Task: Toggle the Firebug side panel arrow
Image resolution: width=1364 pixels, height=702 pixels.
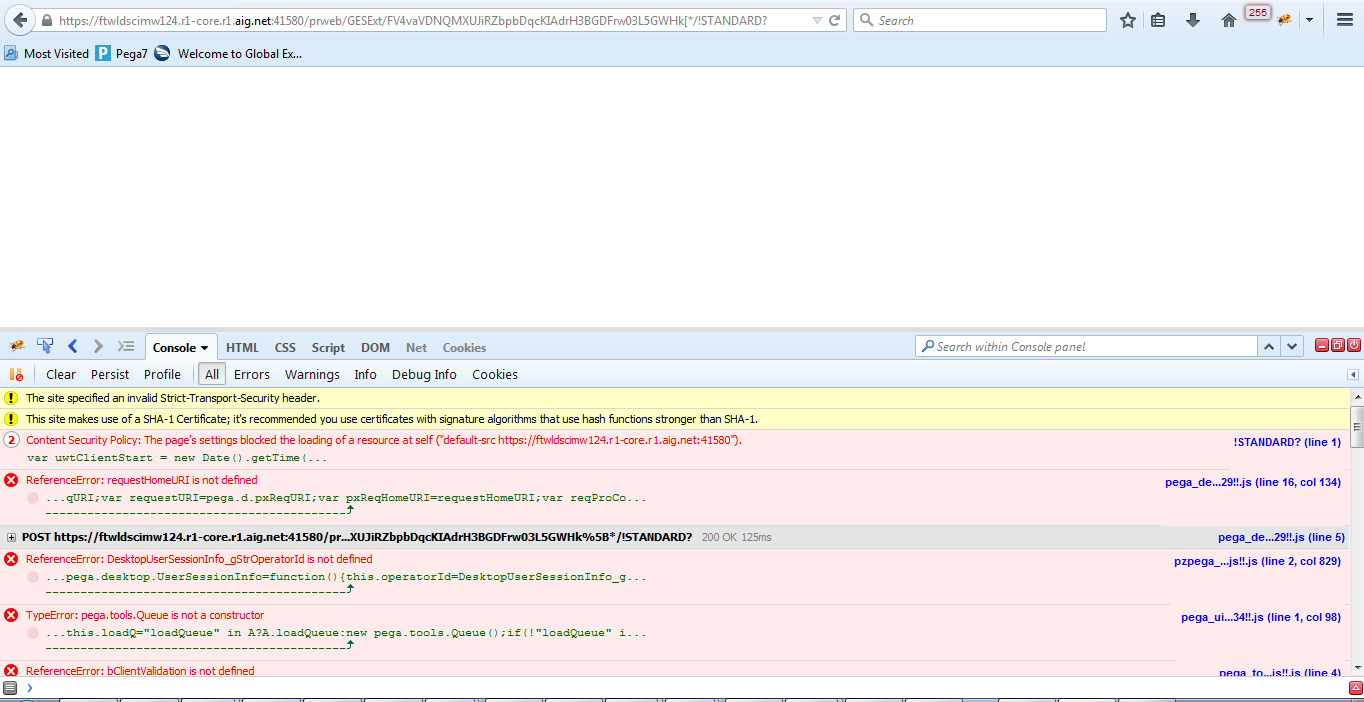Action: [x=1353, y=374]
